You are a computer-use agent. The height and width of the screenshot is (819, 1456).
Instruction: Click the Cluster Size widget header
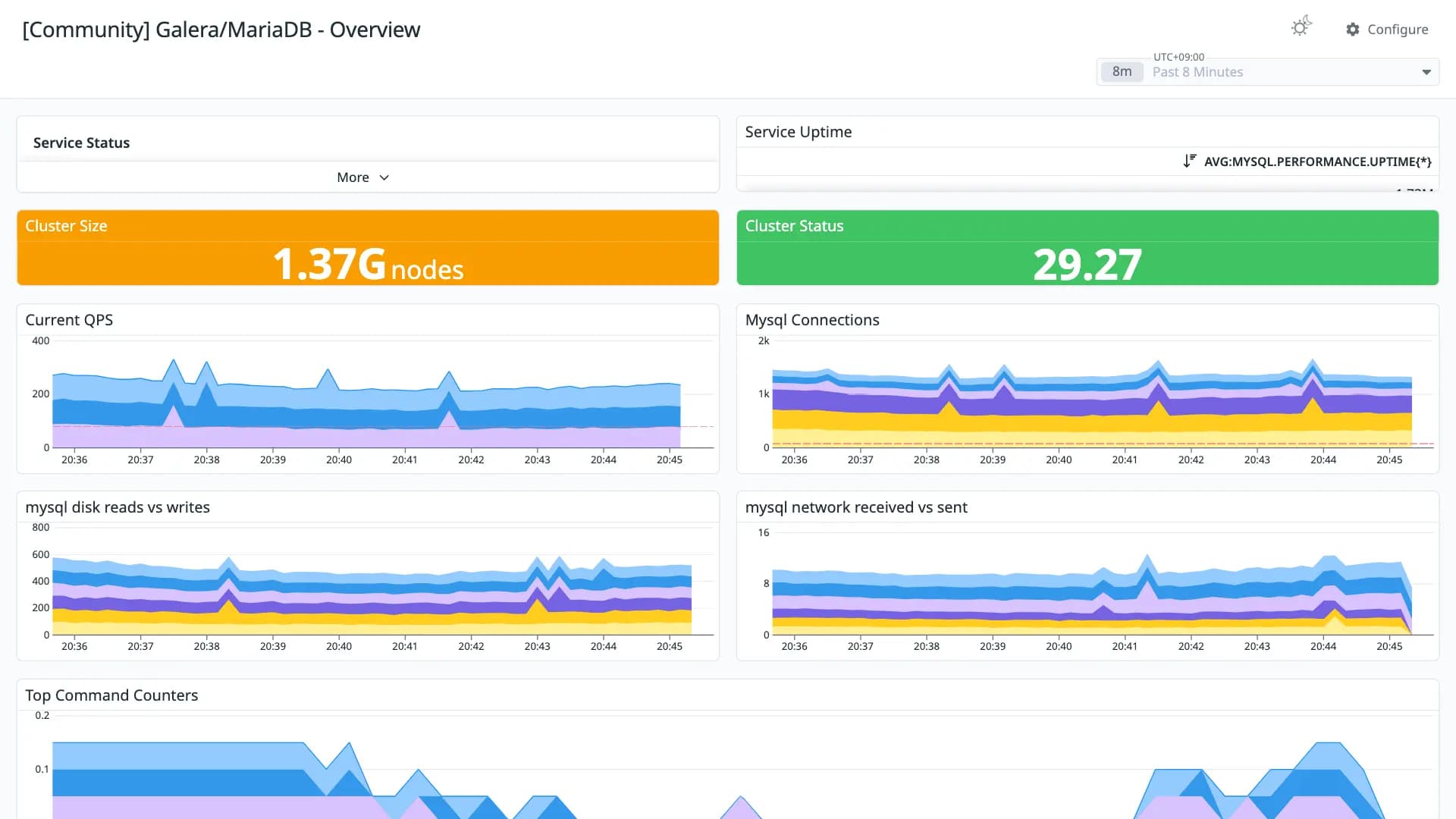coord(66,226)
